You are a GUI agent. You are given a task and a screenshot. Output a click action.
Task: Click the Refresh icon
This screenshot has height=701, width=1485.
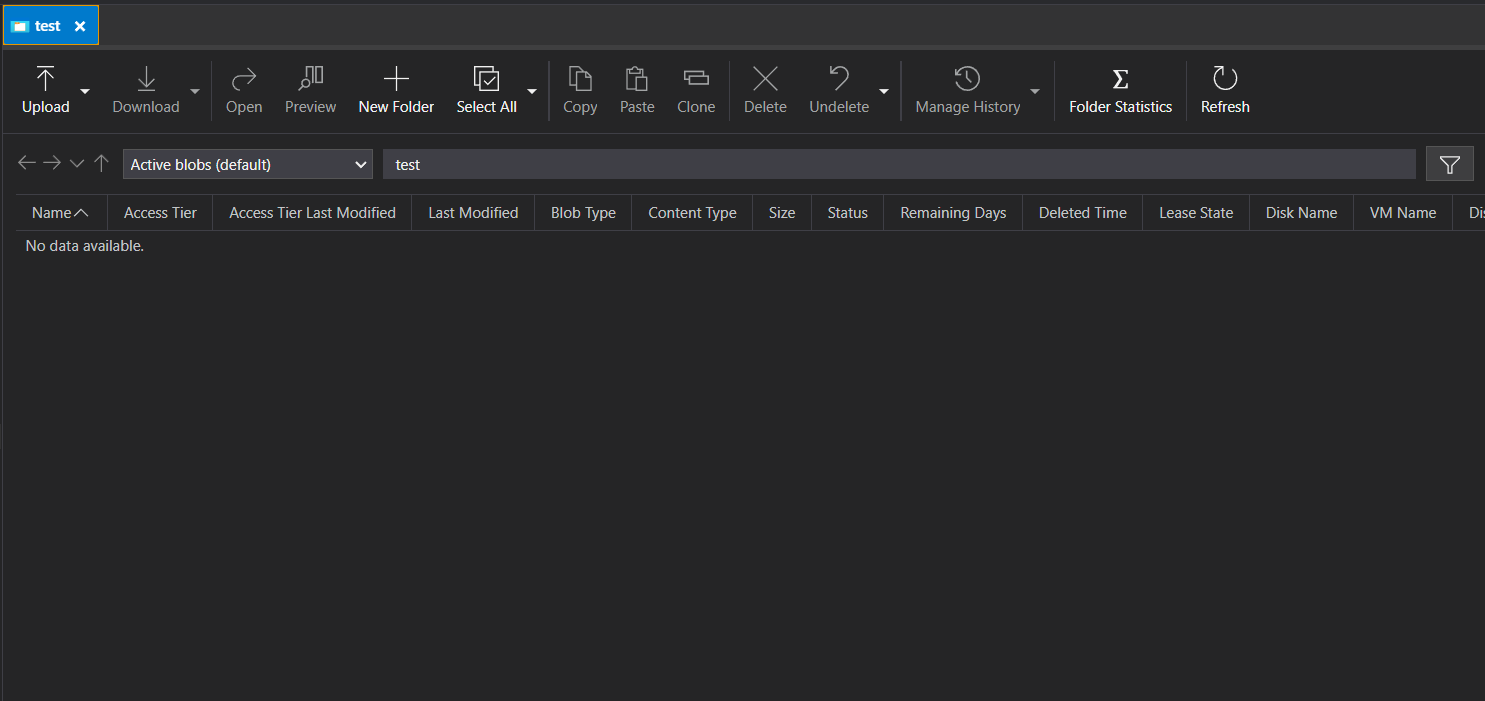pos(1224,89)
